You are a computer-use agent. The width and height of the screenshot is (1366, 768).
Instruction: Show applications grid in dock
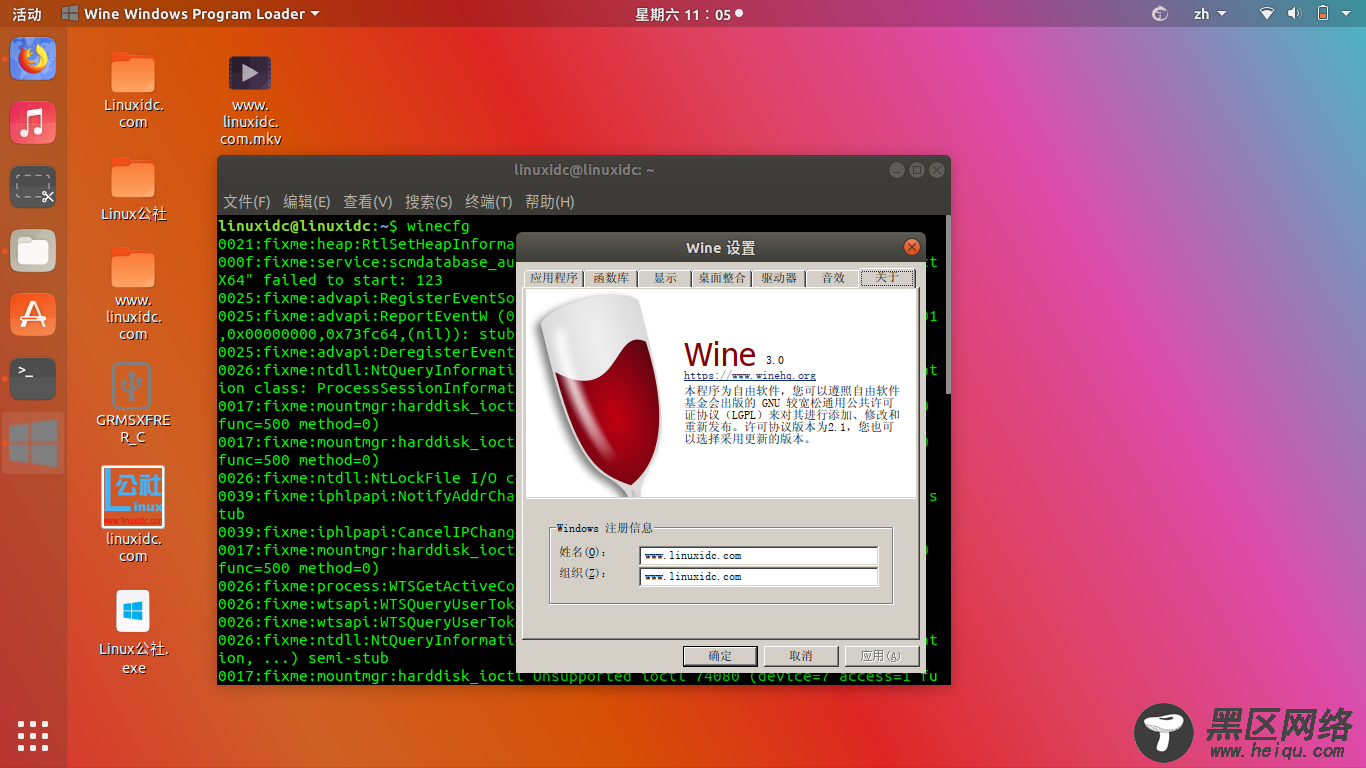[33, 736]
